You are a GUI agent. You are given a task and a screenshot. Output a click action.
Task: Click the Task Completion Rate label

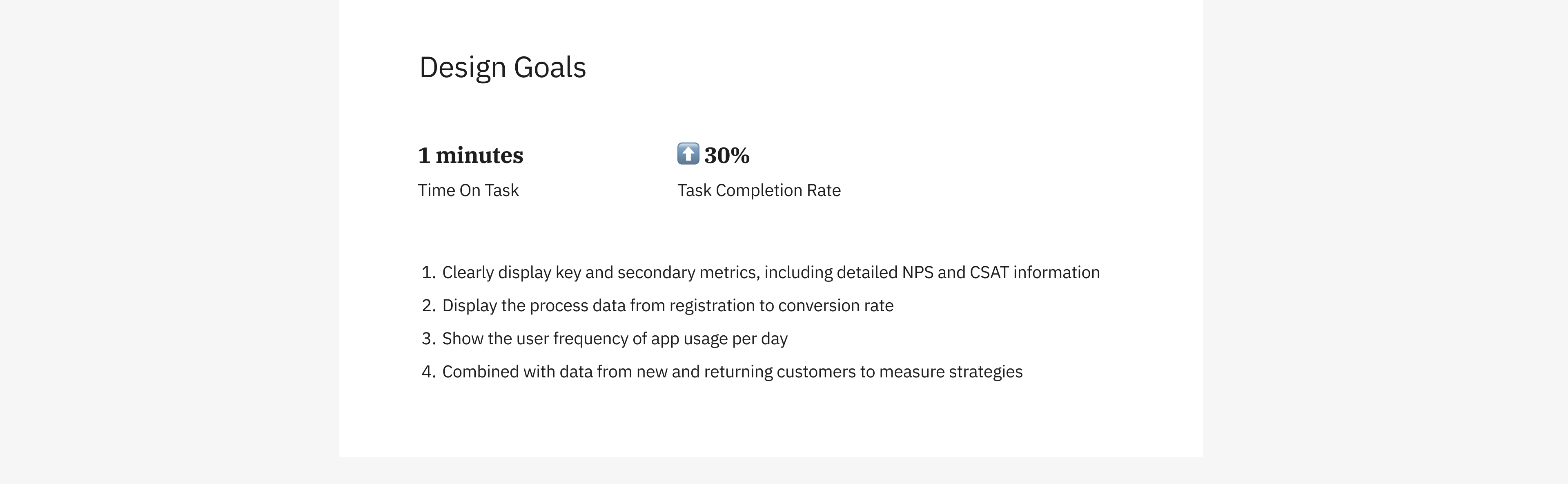tap(759, 191)
